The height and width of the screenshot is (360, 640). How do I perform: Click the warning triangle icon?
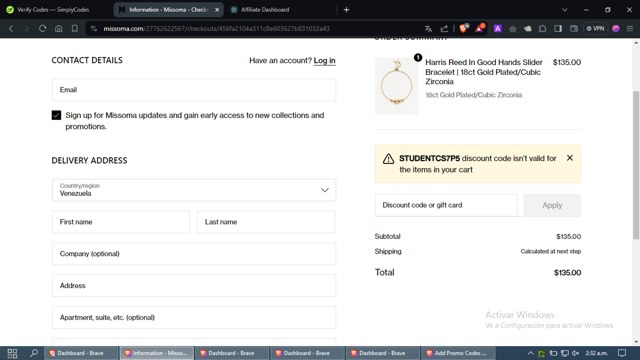pos(388,159)
